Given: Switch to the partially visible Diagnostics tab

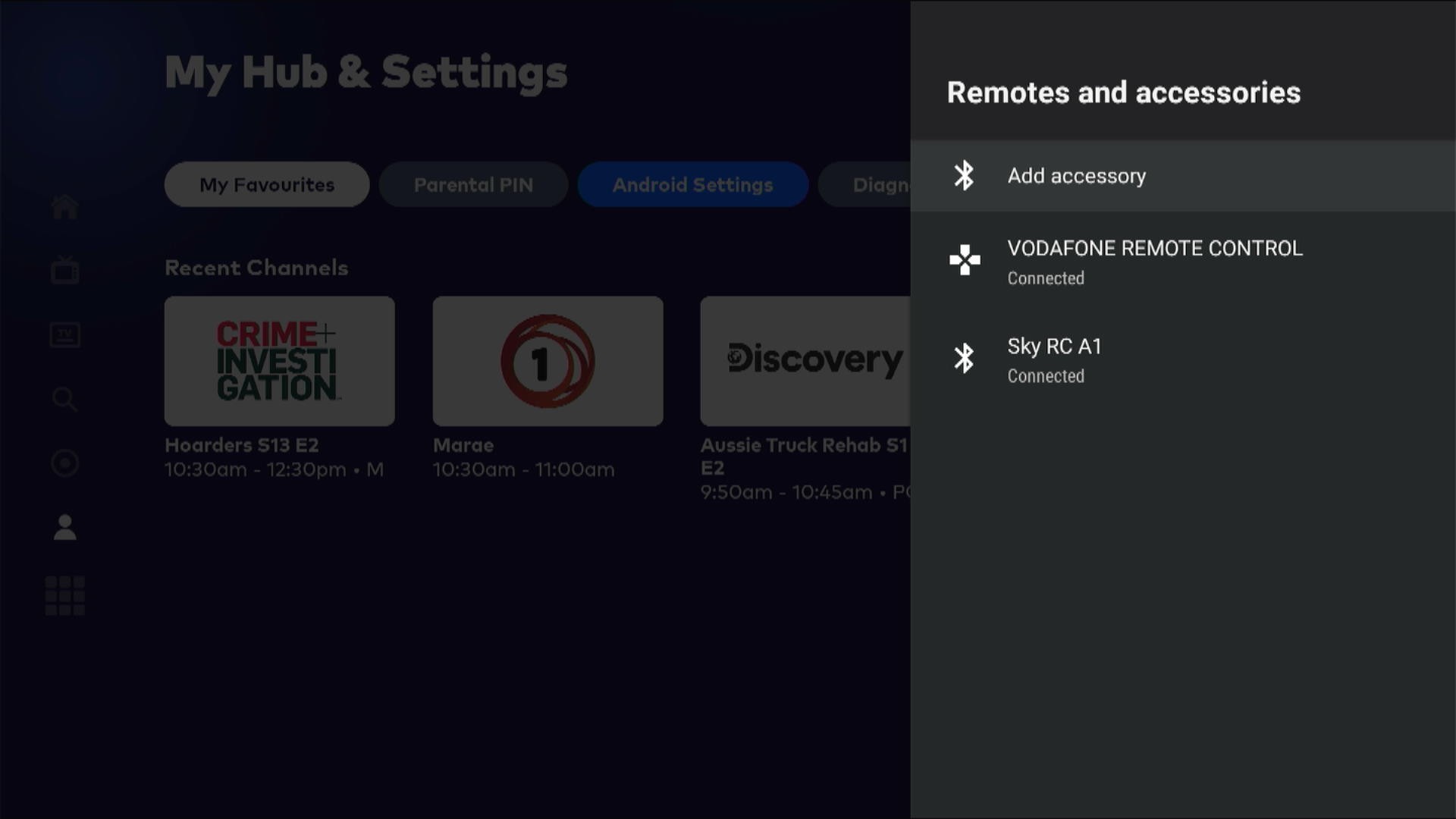Looking at the screenshot, I should click(864, 184).
